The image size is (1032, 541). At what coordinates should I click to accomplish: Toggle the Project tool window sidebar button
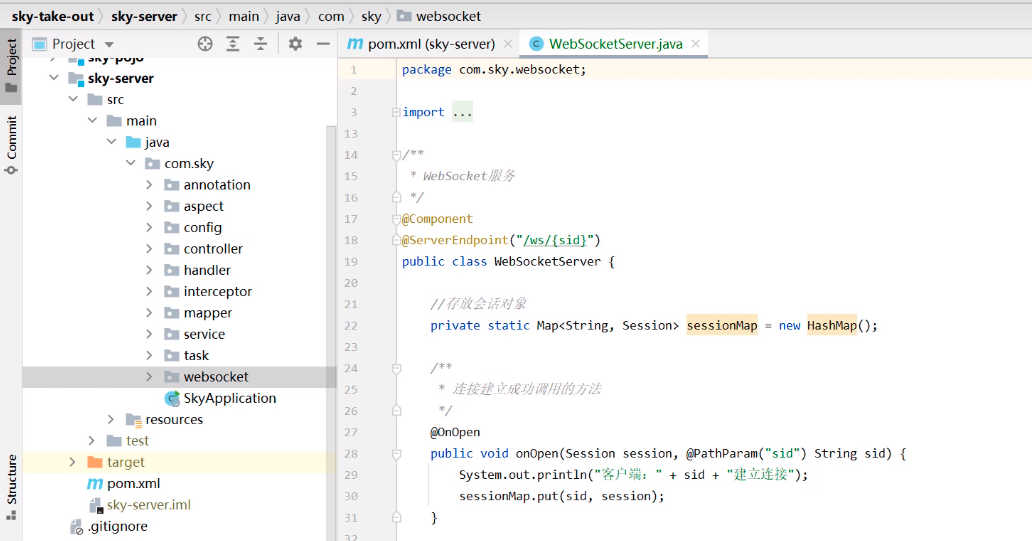click(12, 65)
